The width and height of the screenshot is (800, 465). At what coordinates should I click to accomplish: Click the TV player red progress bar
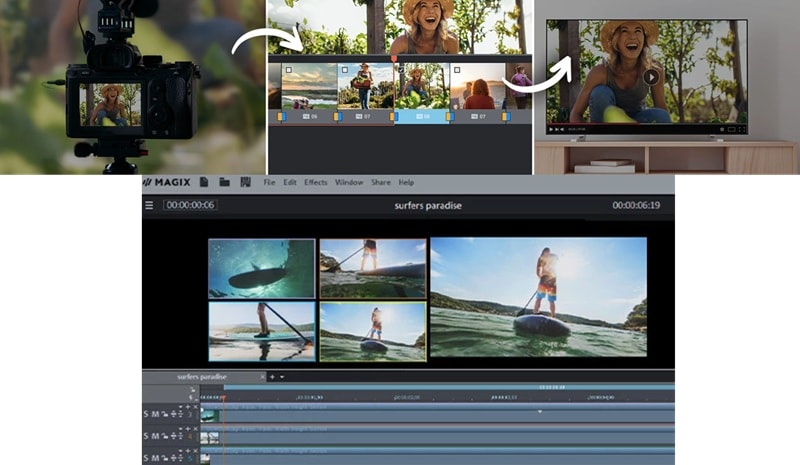592,124
